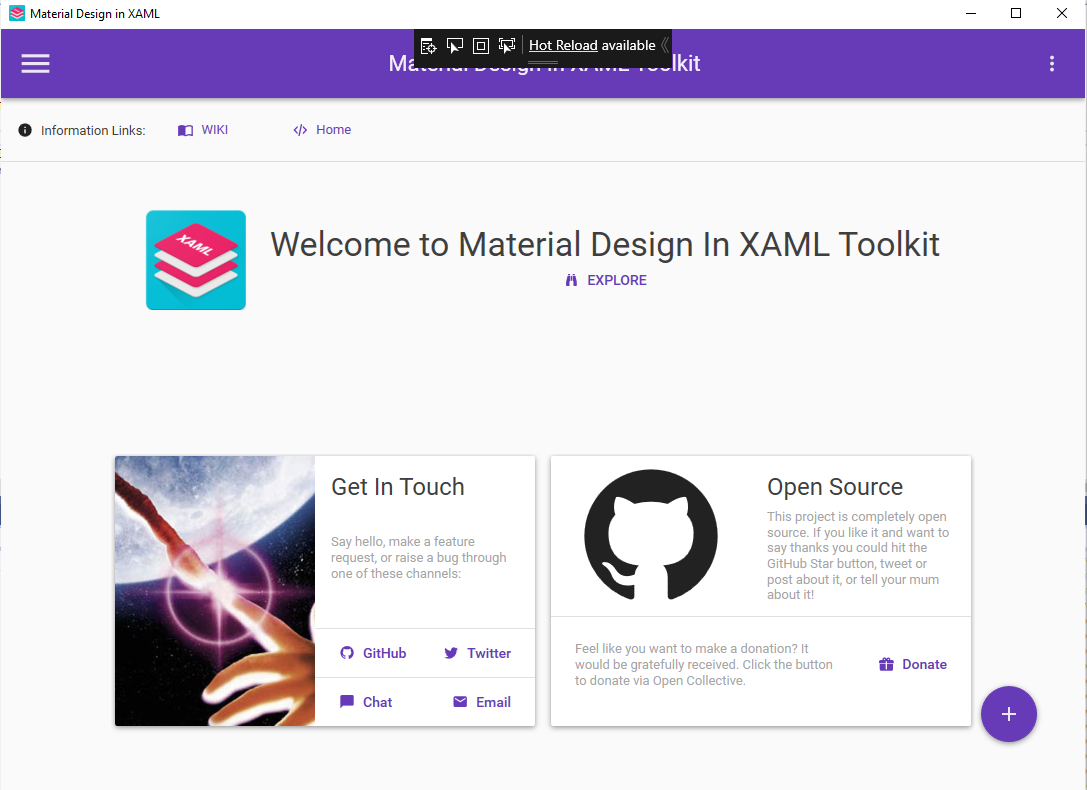Toggle display layout adorners debug icon
Image resolution: width=1087 pixels, height=790 pixels.
[480, 46]
